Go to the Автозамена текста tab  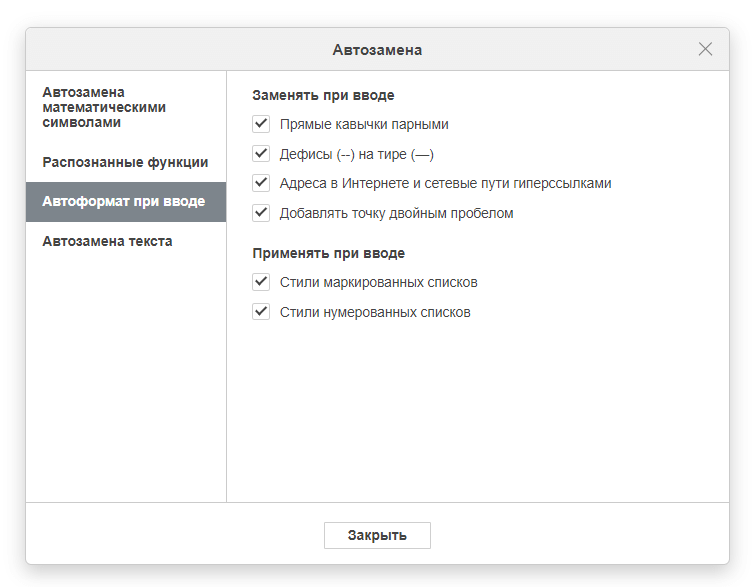(107, 241)
